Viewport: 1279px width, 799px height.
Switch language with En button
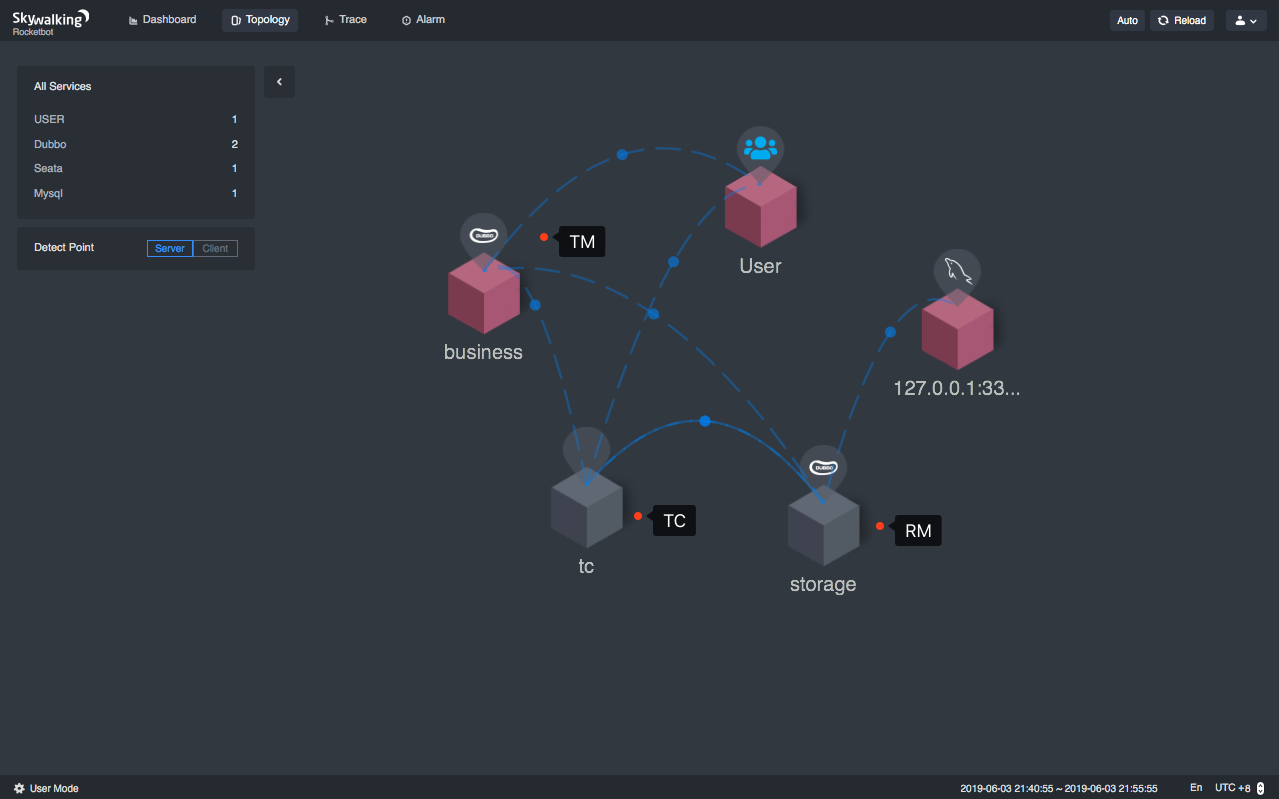pyautogui.click(x=1196, y=788)
